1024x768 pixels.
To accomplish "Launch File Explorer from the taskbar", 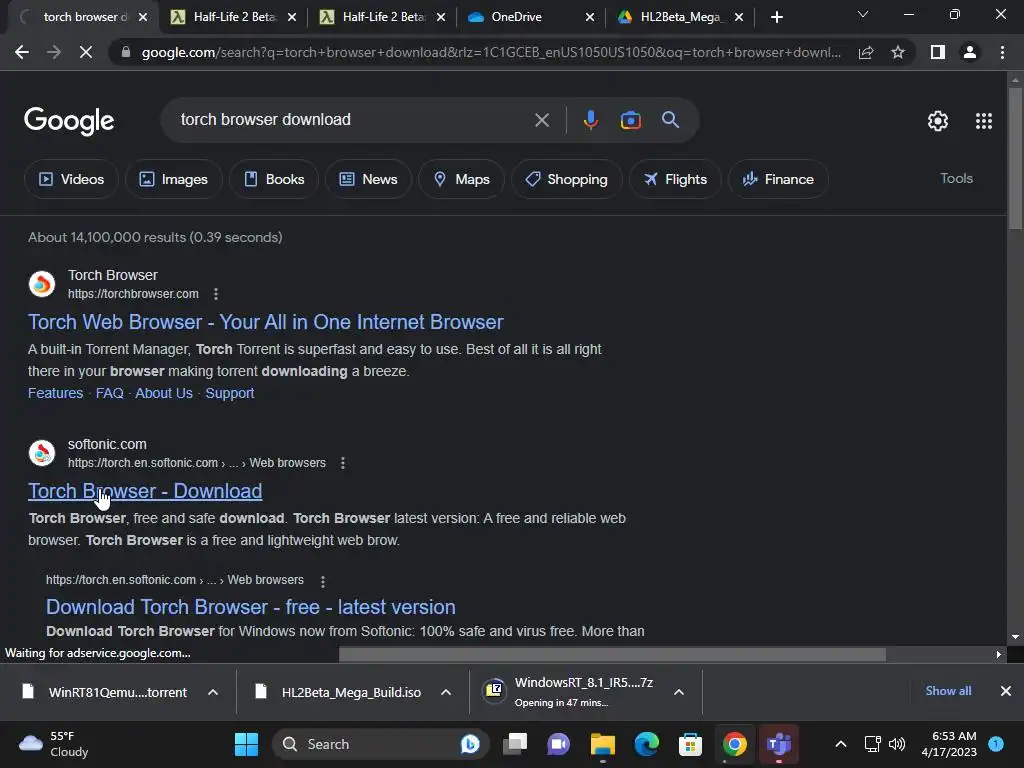I will (602, 744).
